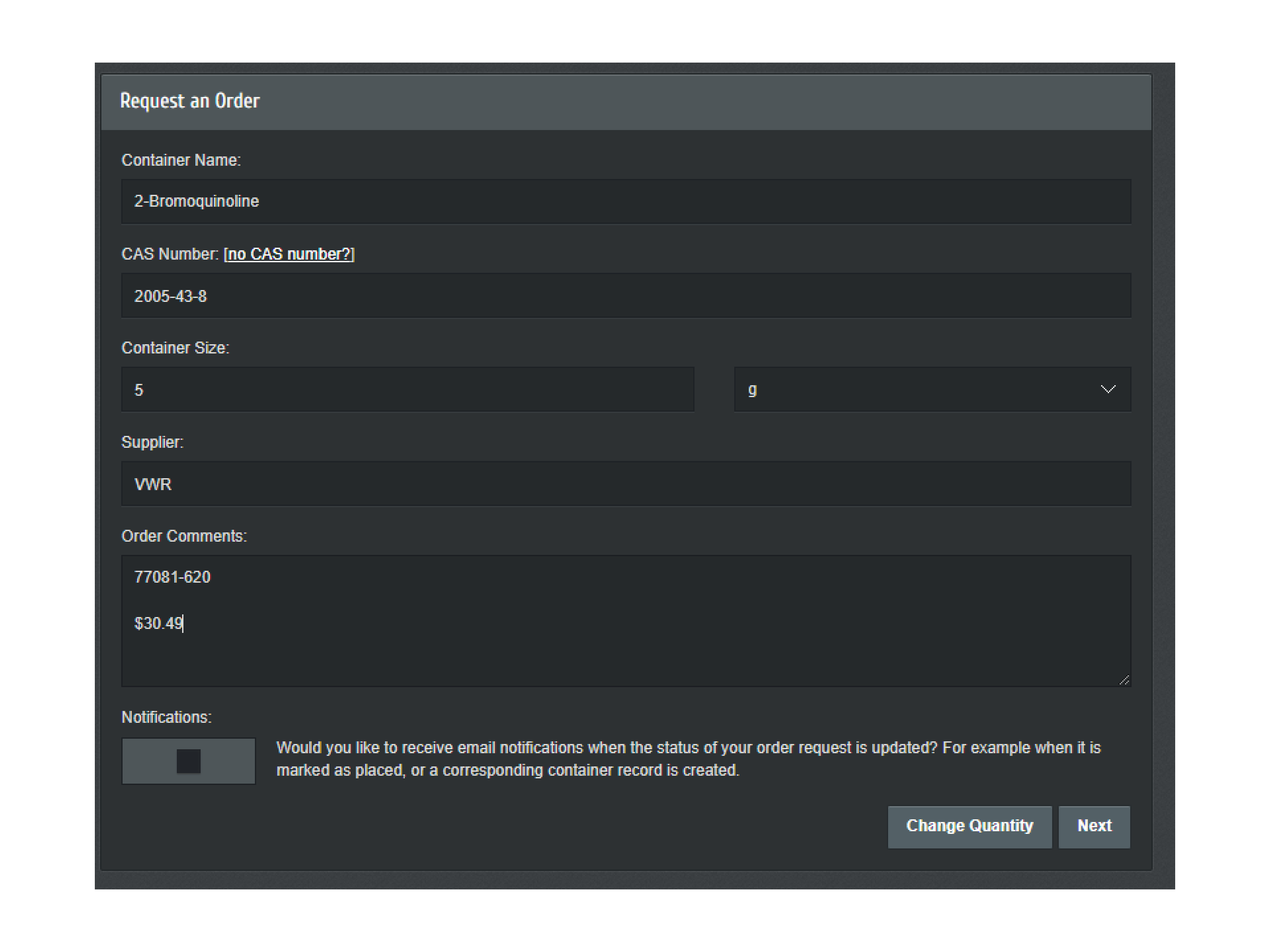The height and width of the screenshot is (952, 1270).
Task: Open the '[no CAS number?]' link
Action: (x=289, y=253)
